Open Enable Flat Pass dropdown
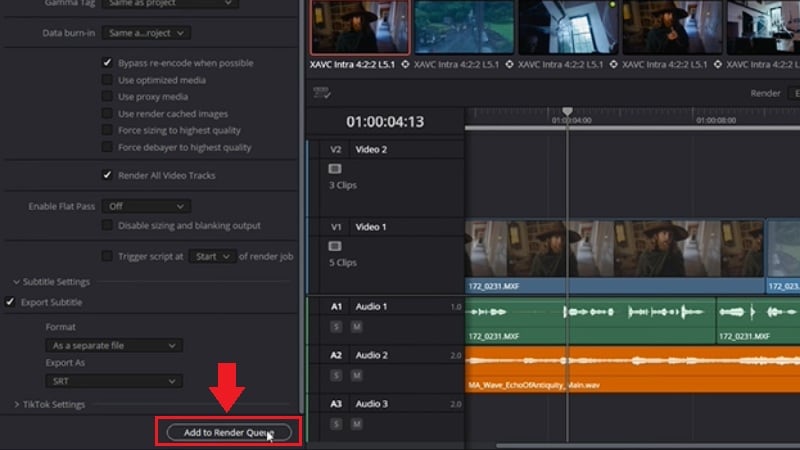 click(146, 206)
